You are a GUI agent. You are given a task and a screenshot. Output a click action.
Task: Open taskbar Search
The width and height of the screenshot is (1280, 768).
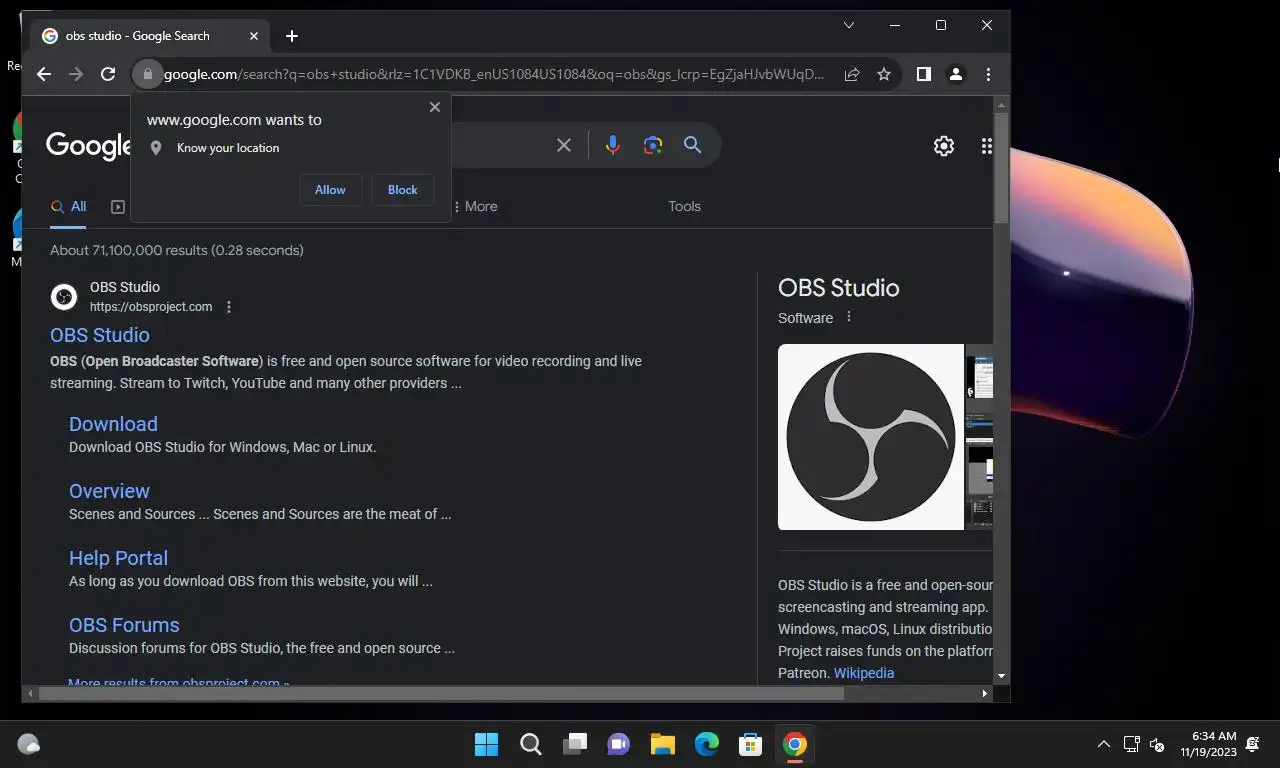point(531,744)
